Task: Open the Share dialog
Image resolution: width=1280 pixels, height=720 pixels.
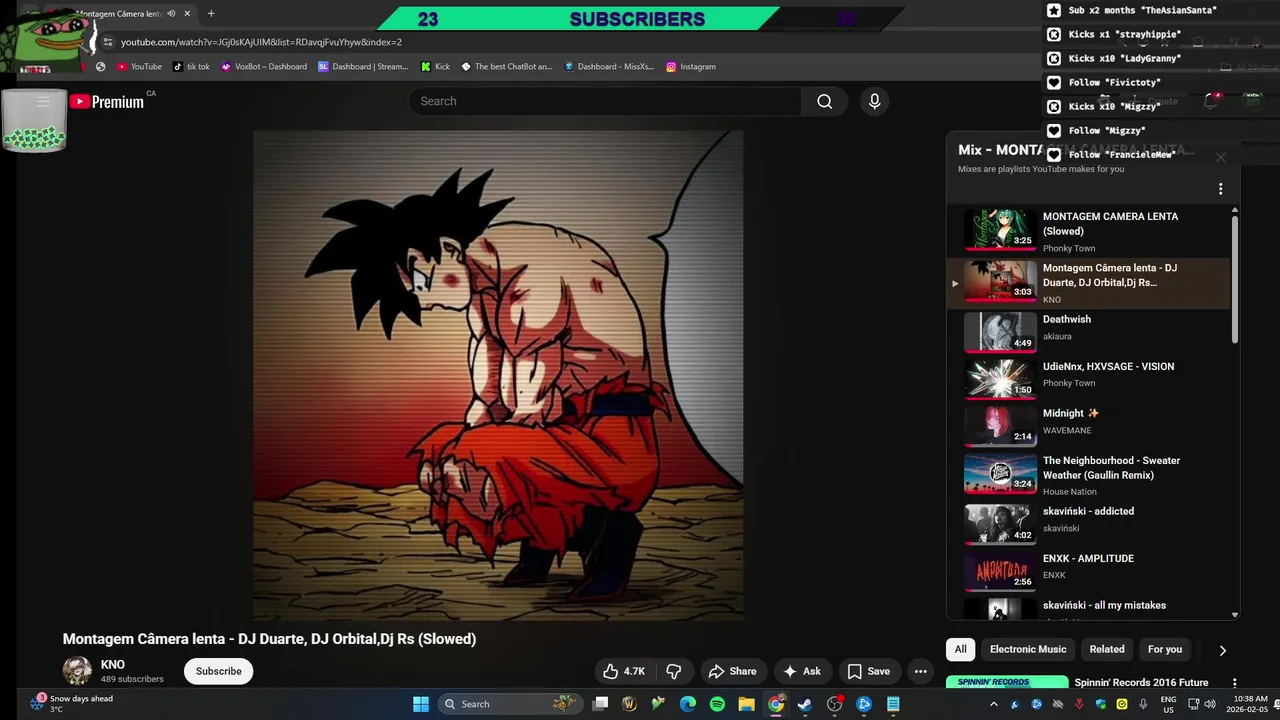Action: coord(732,671)
